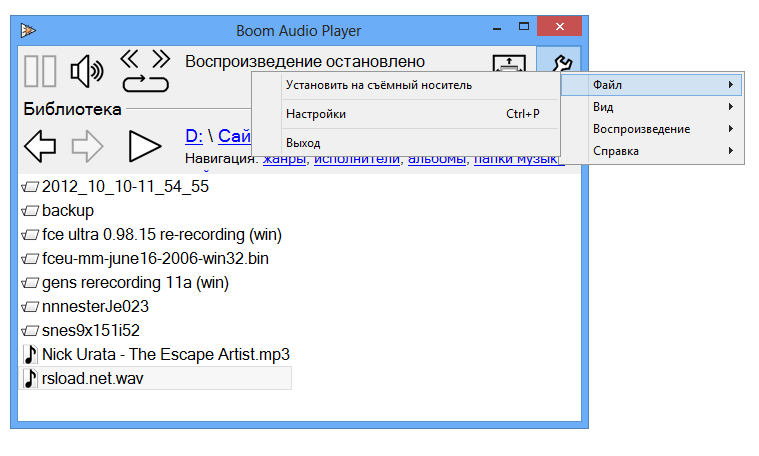This screenshot has width=759, height=456.
Task: Click music note icon beside rsload.net.wav
Action: click(x=30, y=378)
